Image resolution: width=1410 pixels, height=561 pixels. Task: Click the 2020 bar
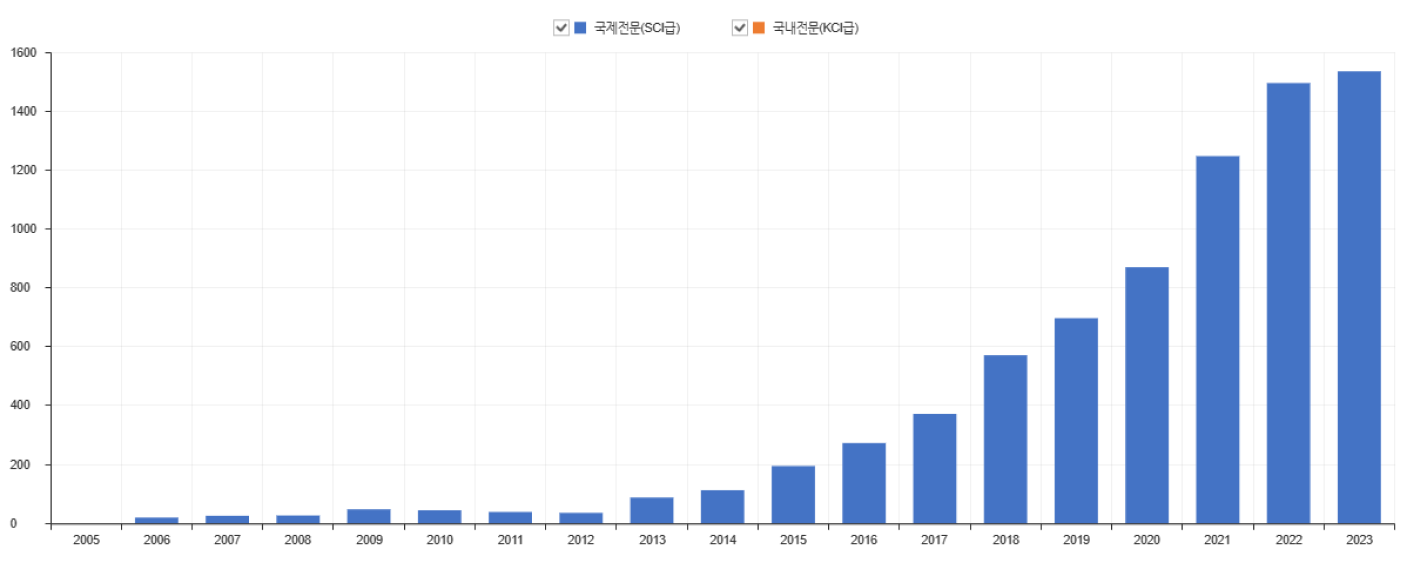click(x=1147, y=395)
